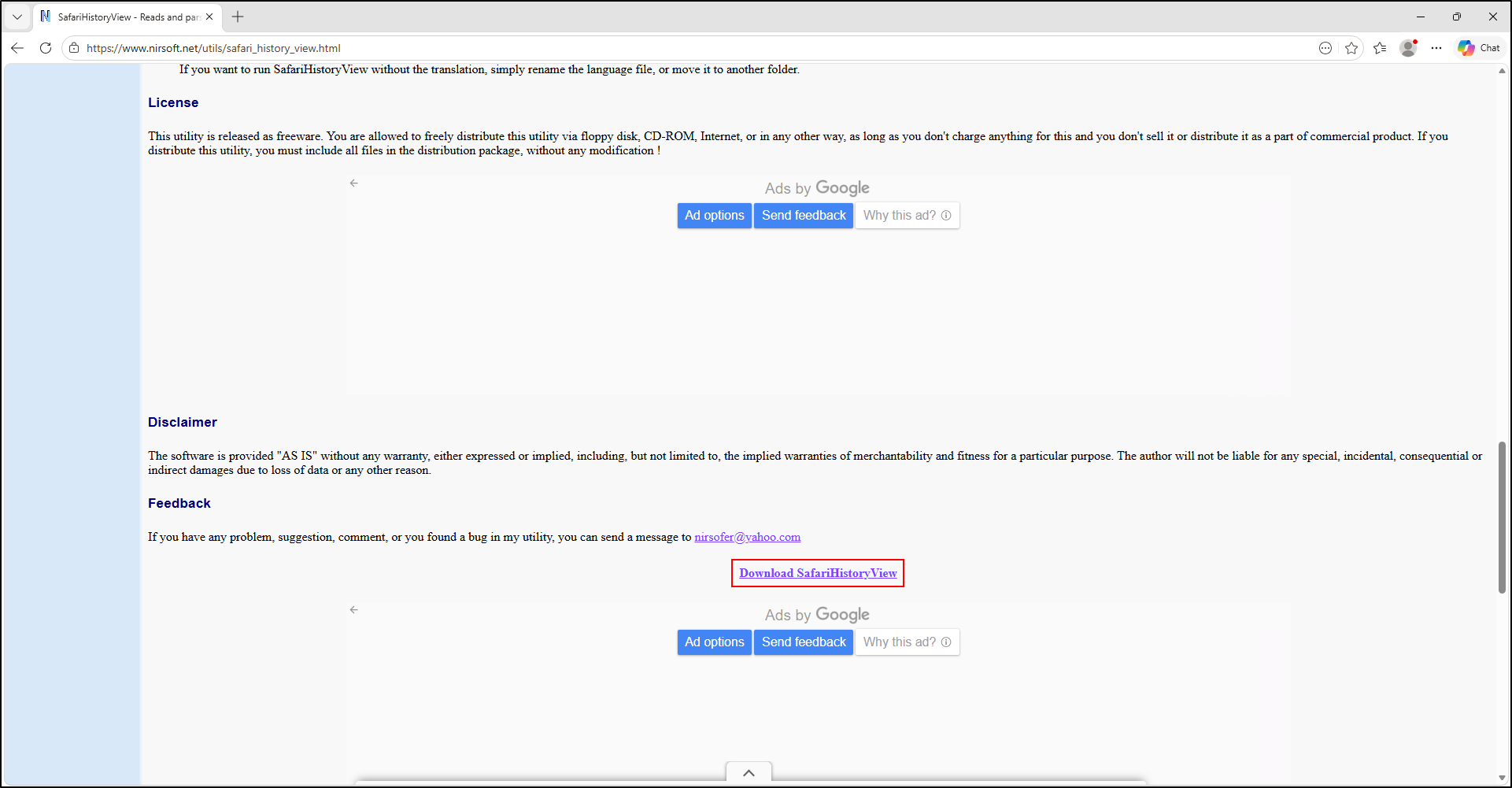This screenshot has height=788, width=1512.
Task: Open Settings and more ellipsis menu
Action: (1436, 48)
